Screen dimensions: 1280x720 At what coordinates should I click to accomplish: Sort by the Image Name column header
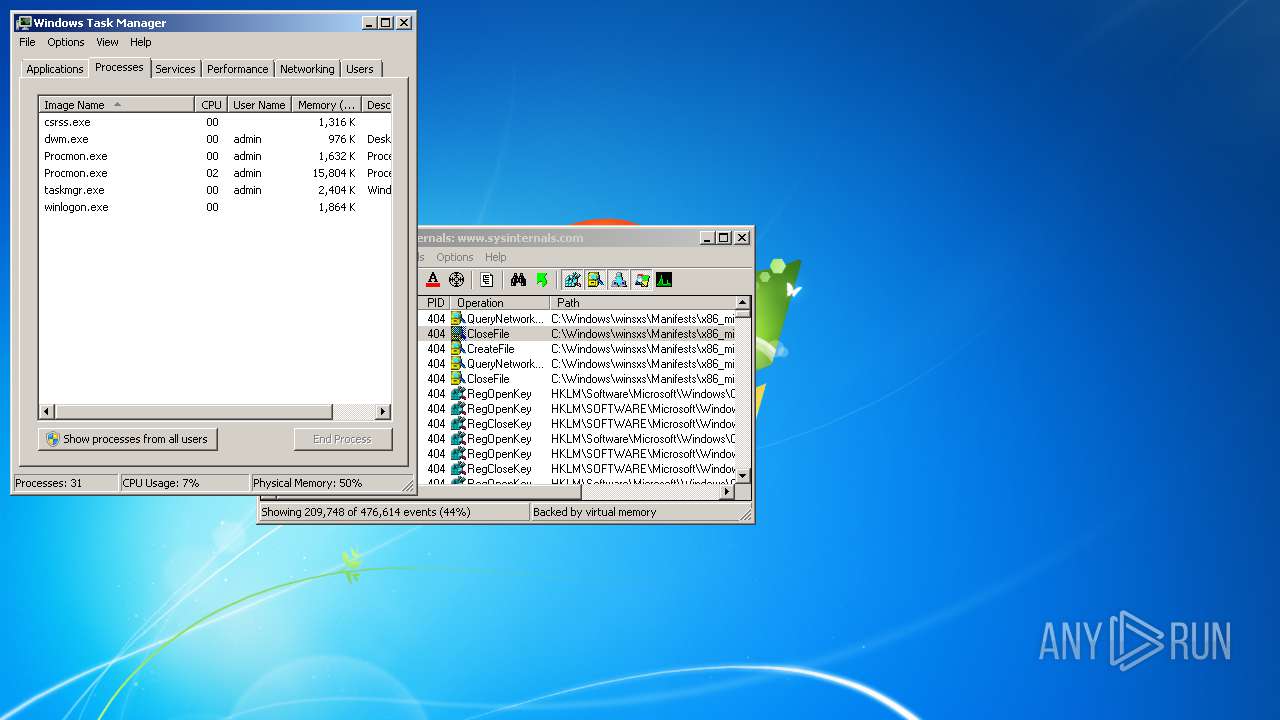pyautogui.click(x=117, y=105)
